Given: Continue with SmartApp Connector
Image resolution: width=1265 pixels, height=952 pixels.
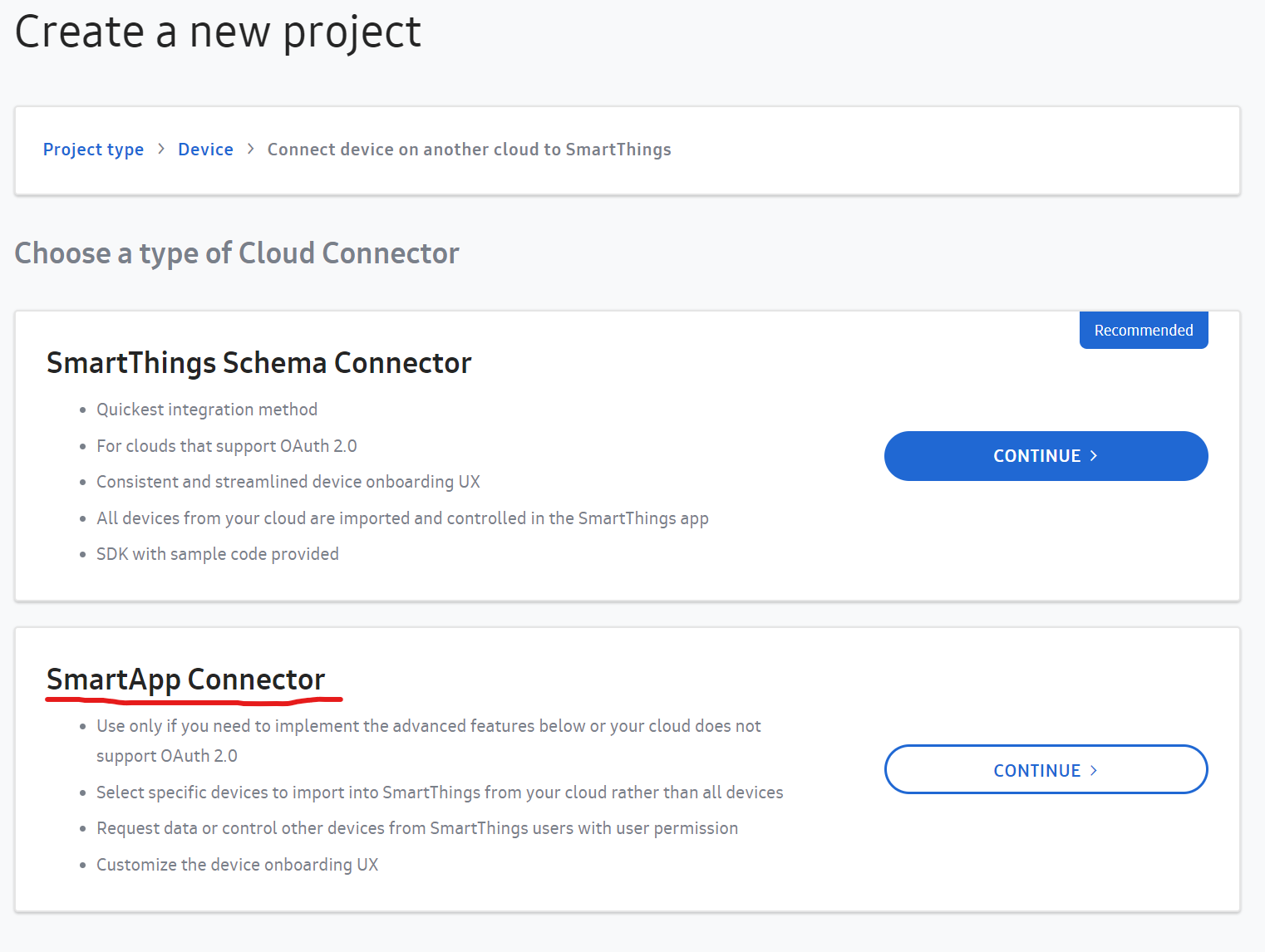Looking at the screenshot, I should tap(1046, 770).
